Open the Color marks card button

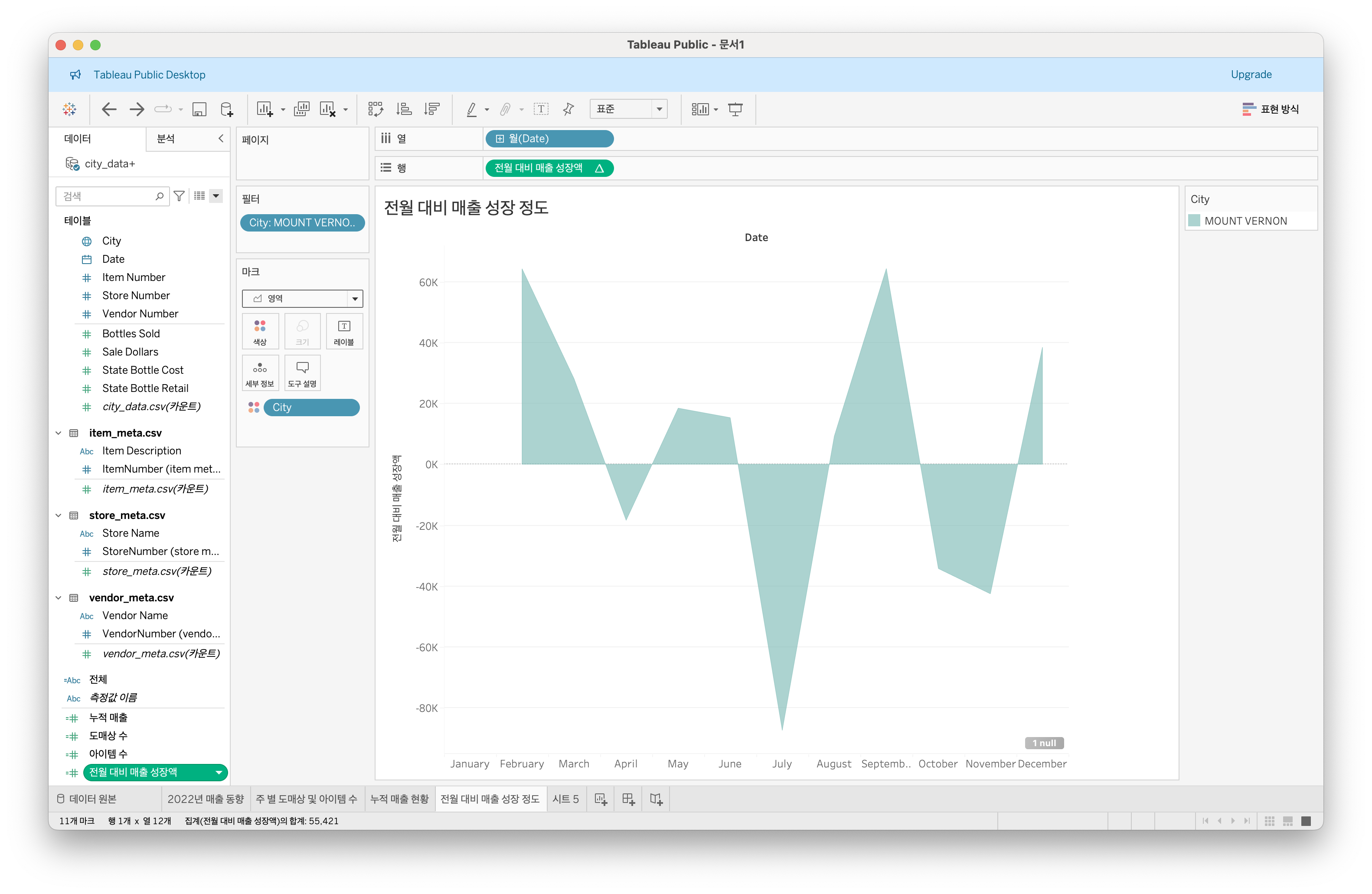[260, 331]
